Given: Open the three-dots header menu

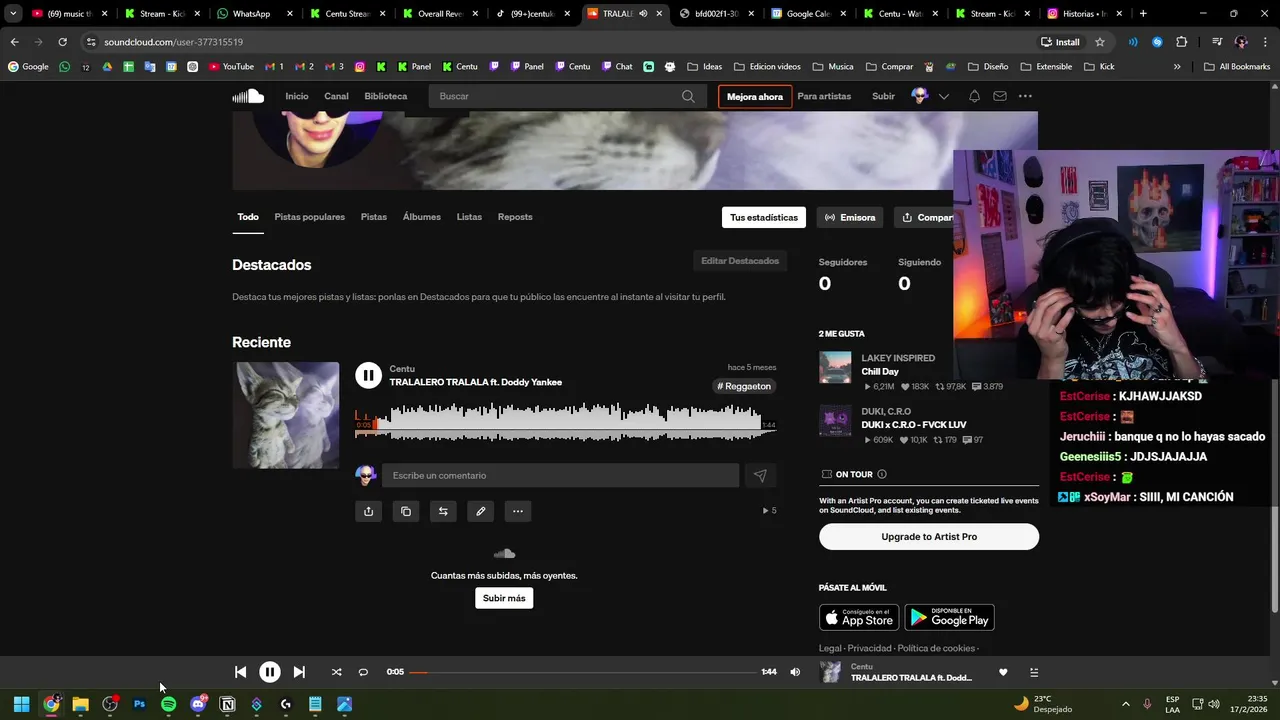Looking at the screenshot, I should point(1025,96).
